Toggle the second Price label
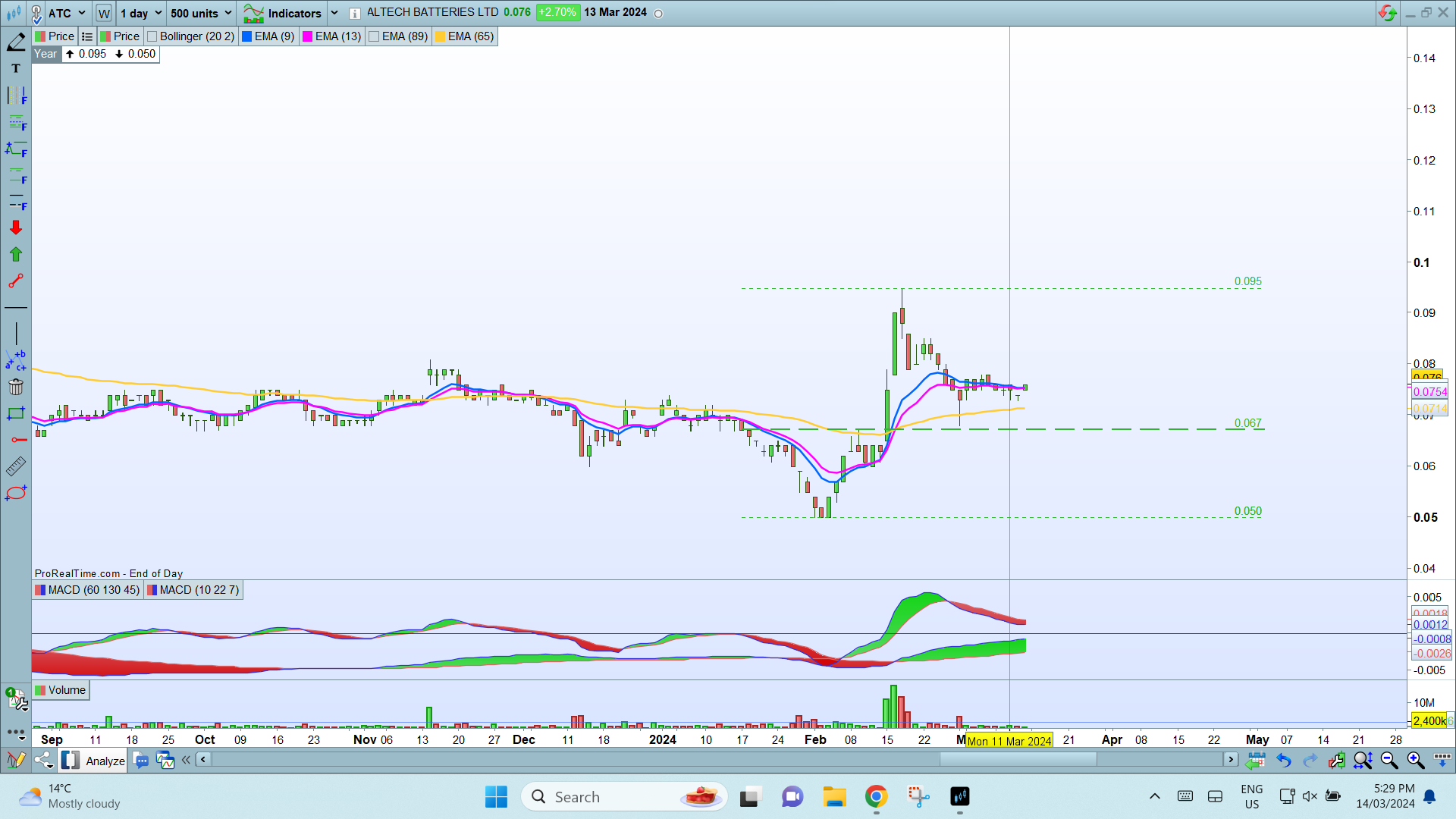 point(120,36)
